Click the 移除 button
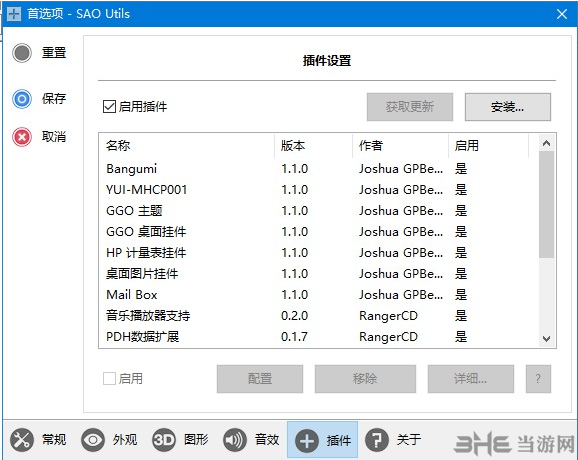 pyautogui.click(x=365, y=379)
